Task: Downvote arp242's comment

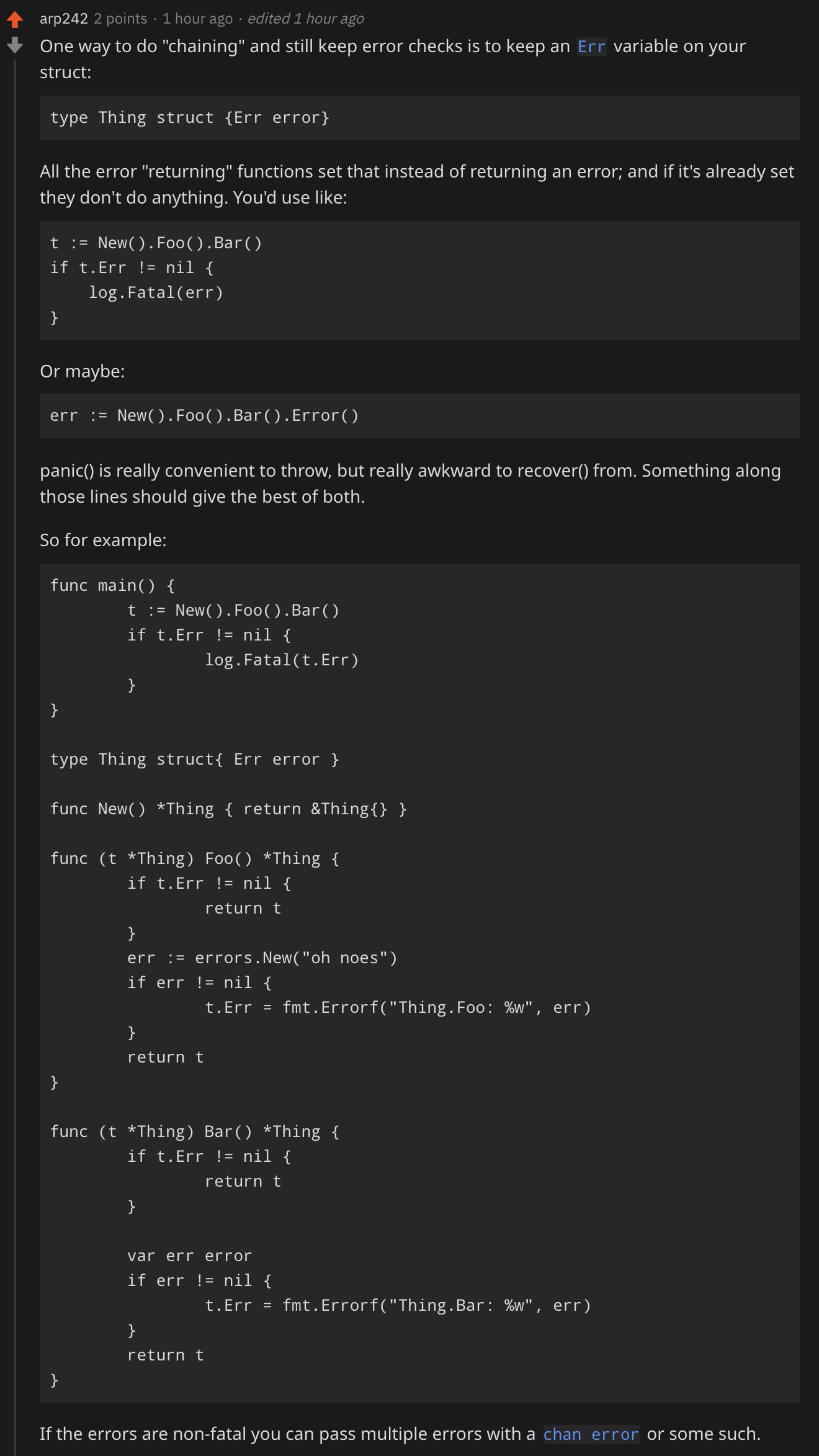Action: point(15,45)
